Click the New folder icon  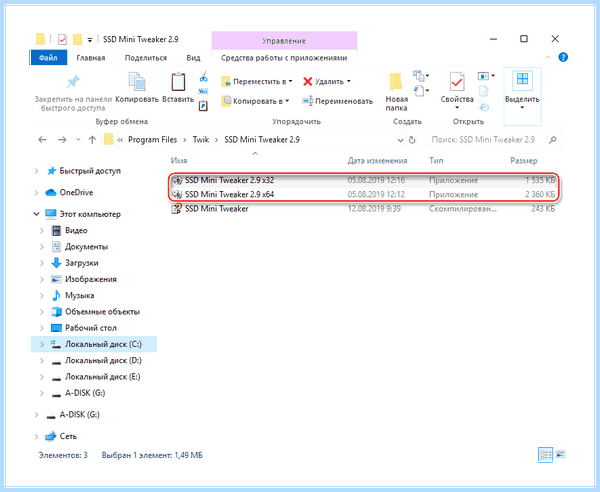pyautogui.click(x=396, y=82)
